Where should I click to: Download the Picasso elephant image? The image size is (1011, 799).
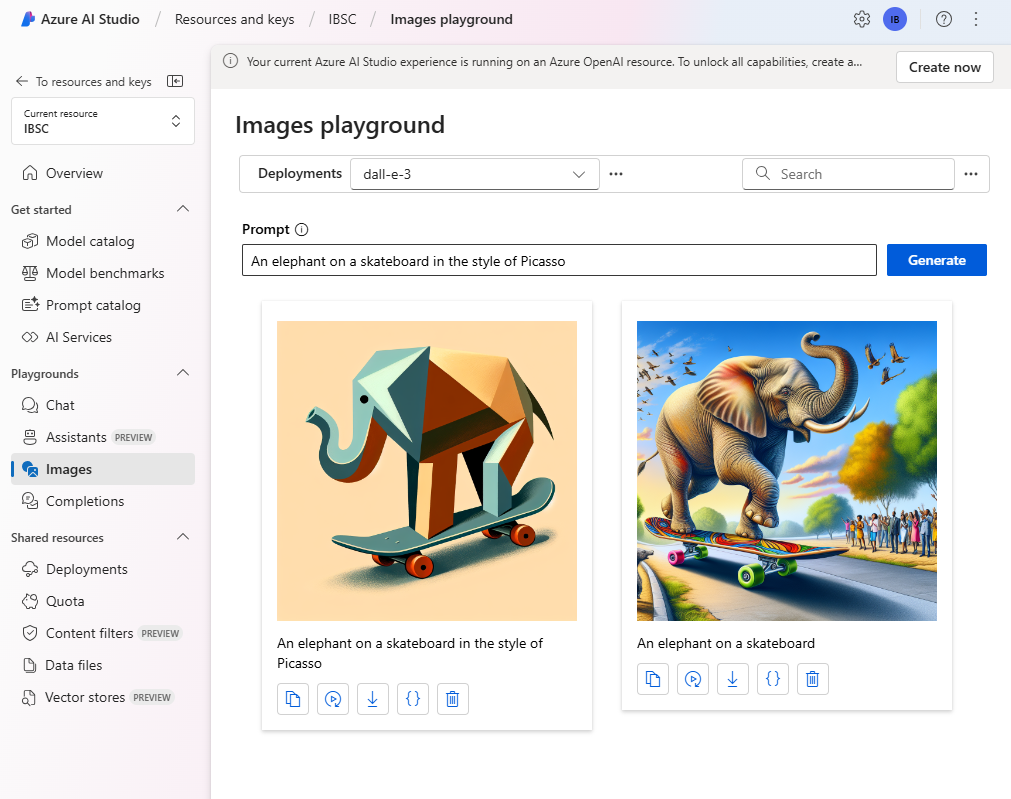click(373, 699)
